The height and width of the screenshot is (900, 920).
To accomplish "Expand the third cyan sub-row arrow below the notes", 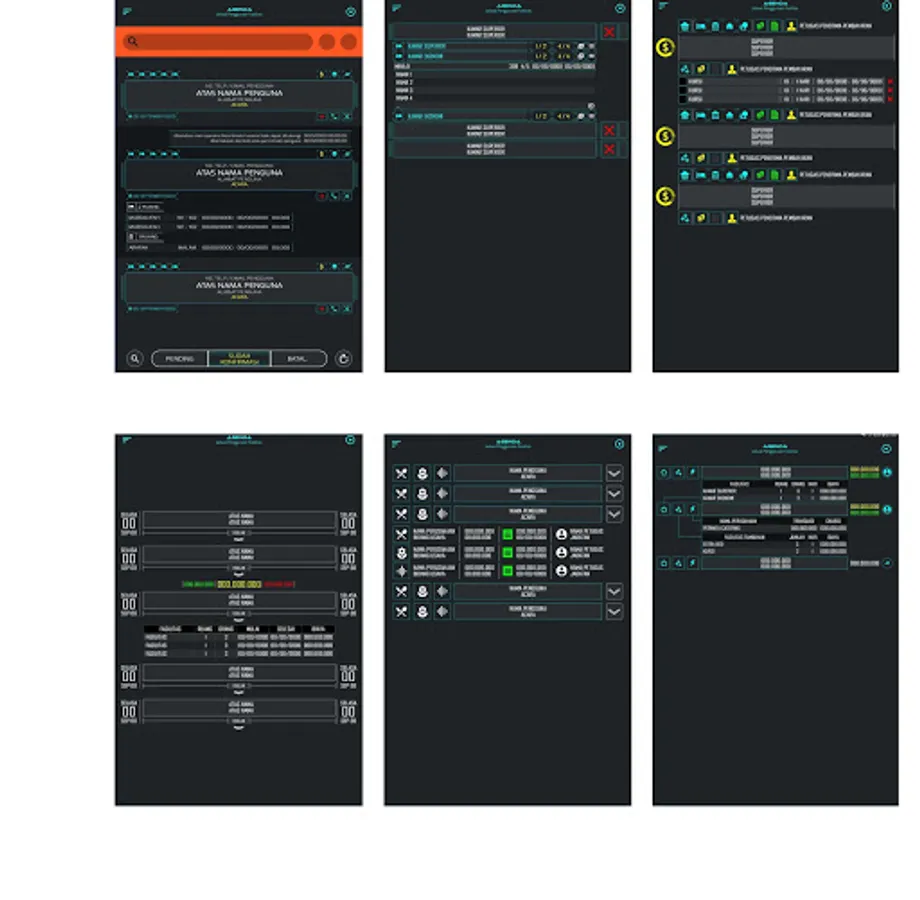I will [x=399, y=116].
